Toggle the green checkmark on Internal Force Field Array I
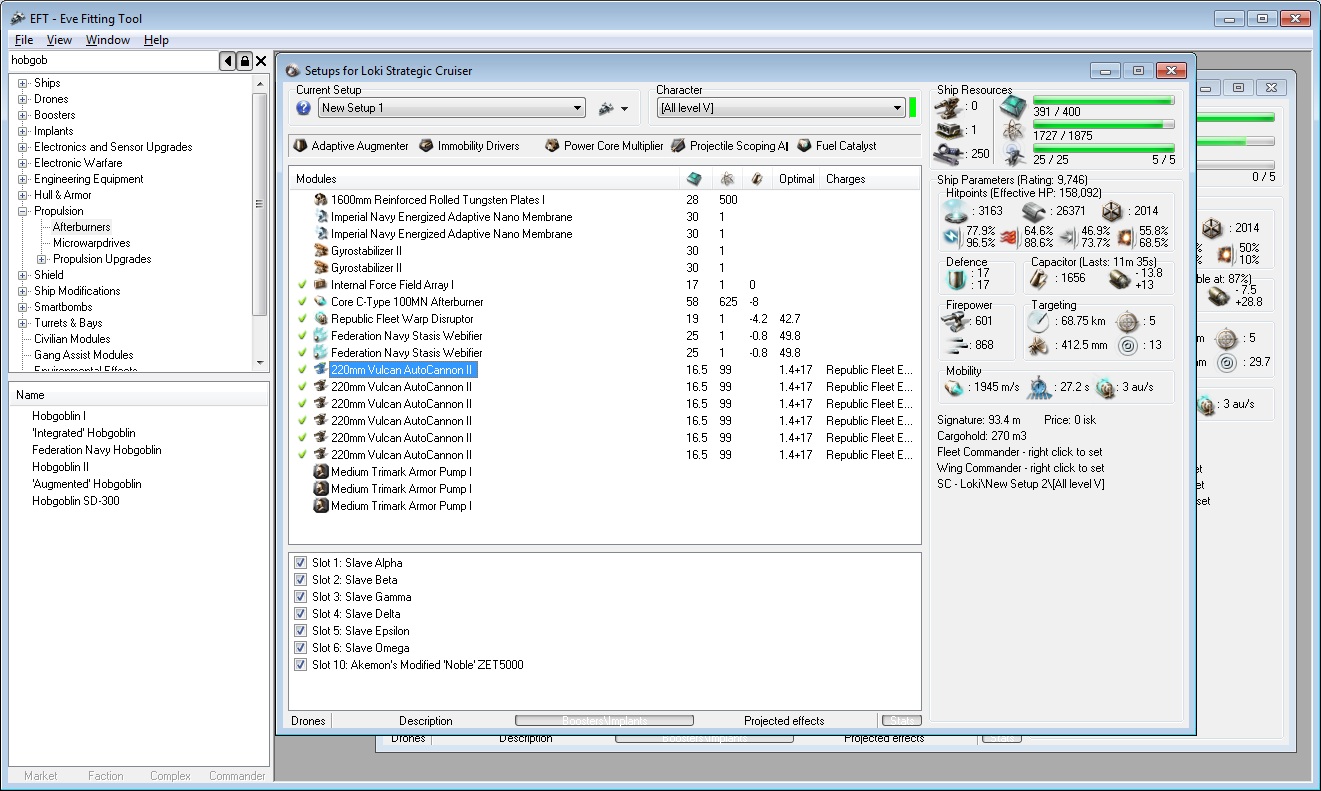The height and width of the screenshot is (791, 1321). [x=302, y=285]
